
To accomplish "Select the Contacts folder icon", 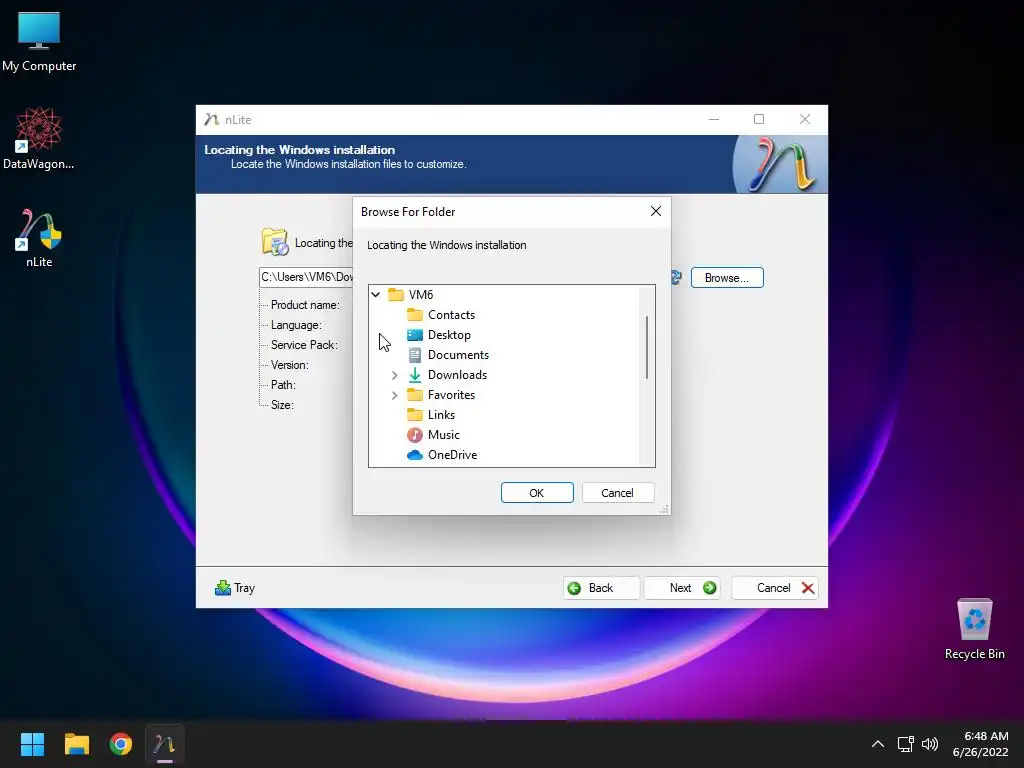I will tap(415, 315).
